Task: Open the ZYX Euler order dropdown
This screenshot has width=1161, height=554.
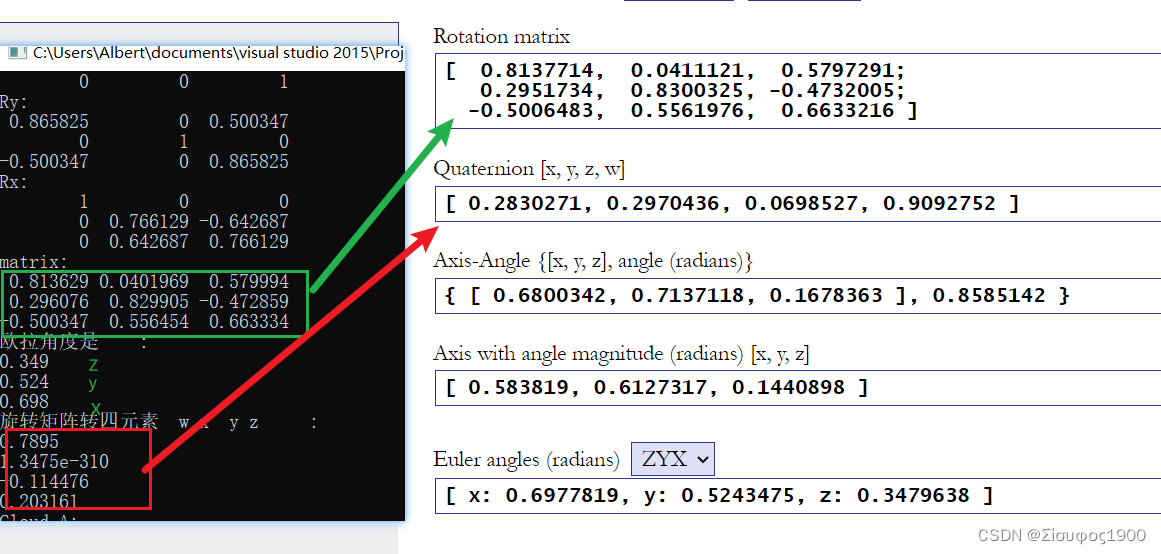Action: click(x=672, y=459)
